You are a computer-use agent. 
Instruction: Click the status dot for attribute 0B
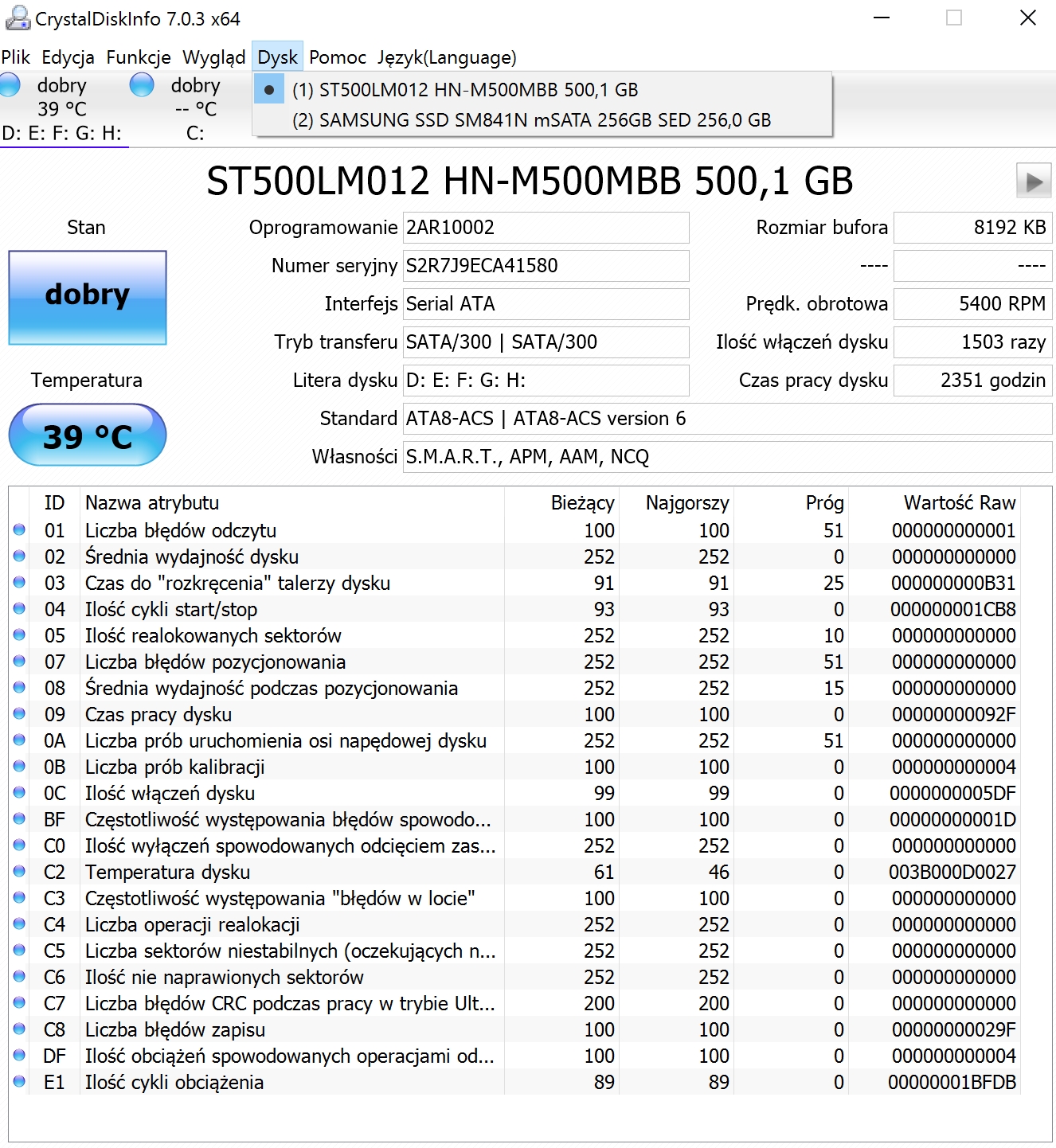19,766
